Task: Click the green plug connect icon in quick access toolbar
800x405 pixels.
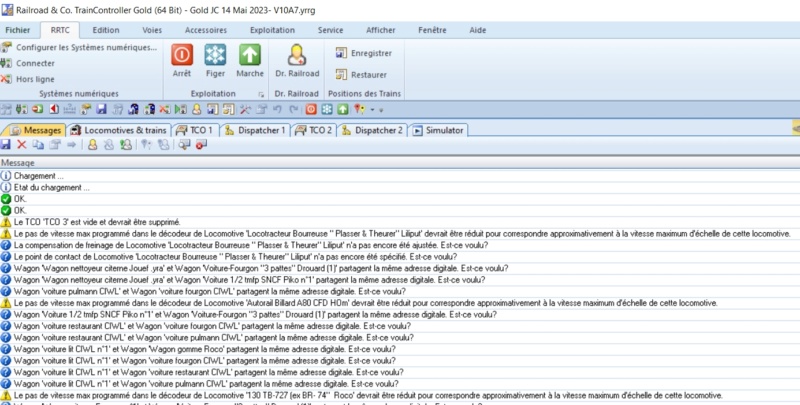Action: coord(21,109)
